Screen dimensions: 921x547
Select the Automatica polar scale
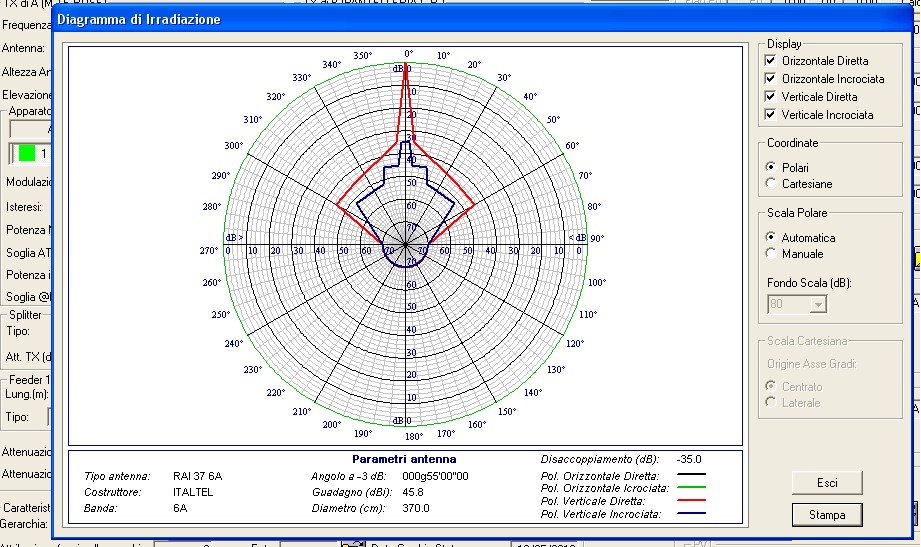click(770, 238)
